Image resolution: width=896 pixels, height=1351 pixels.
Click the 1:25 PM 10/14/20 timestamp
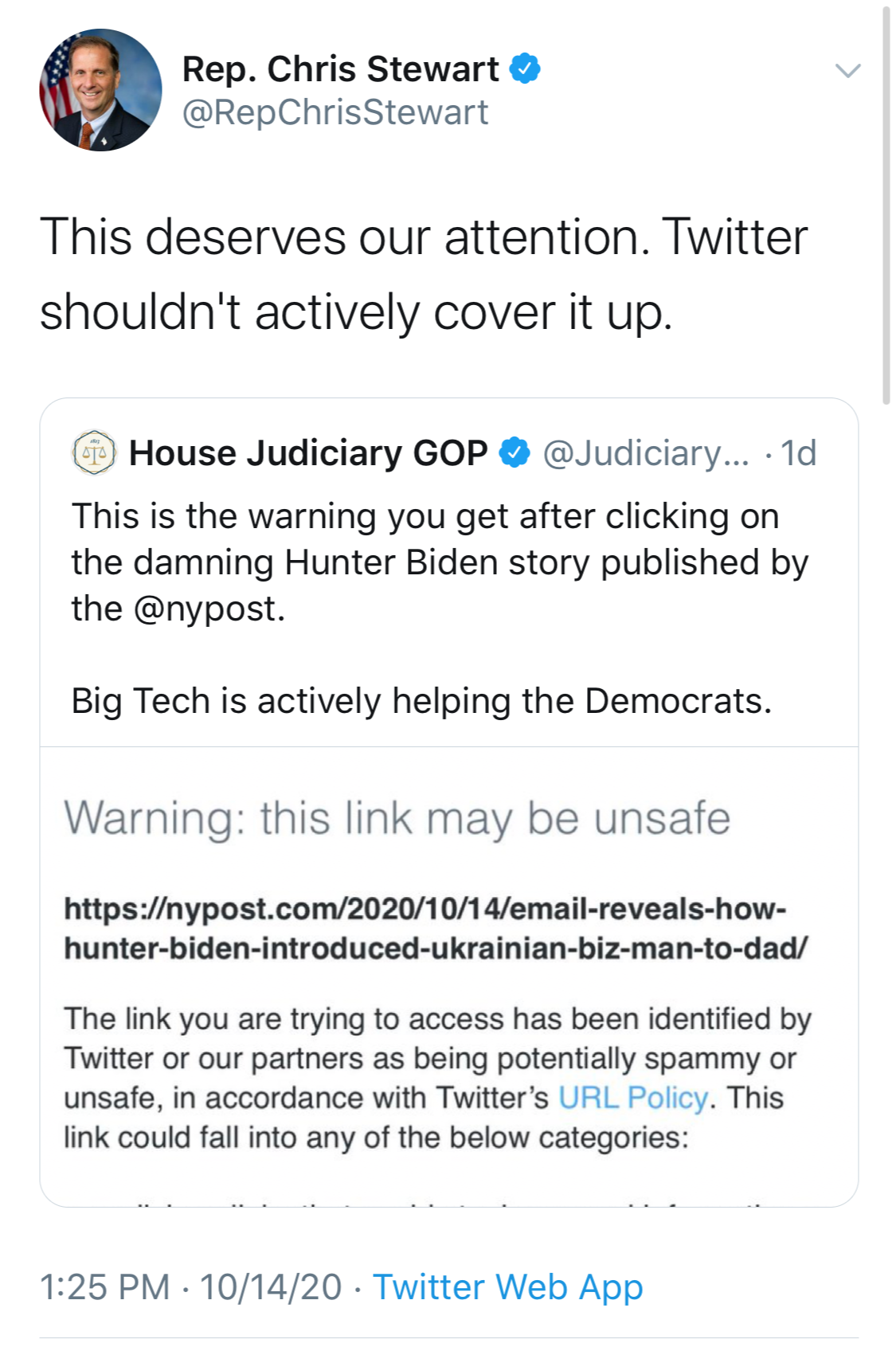click(x=190, y=1287)
